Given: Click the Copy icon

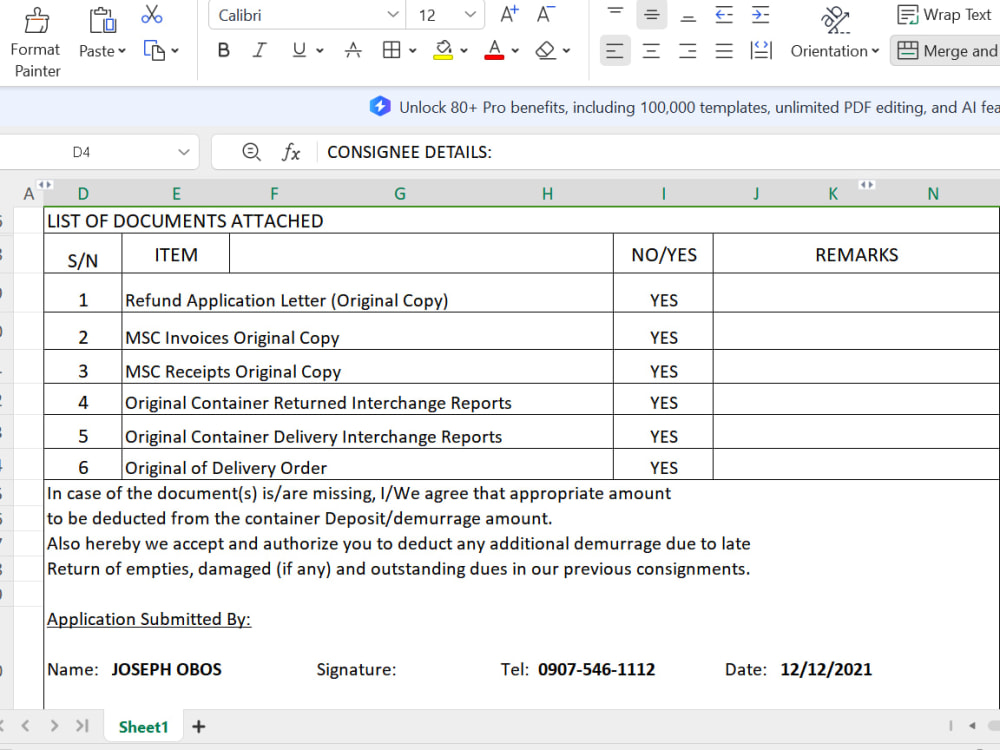Looking at the screenshot, I should coord(154,50).
